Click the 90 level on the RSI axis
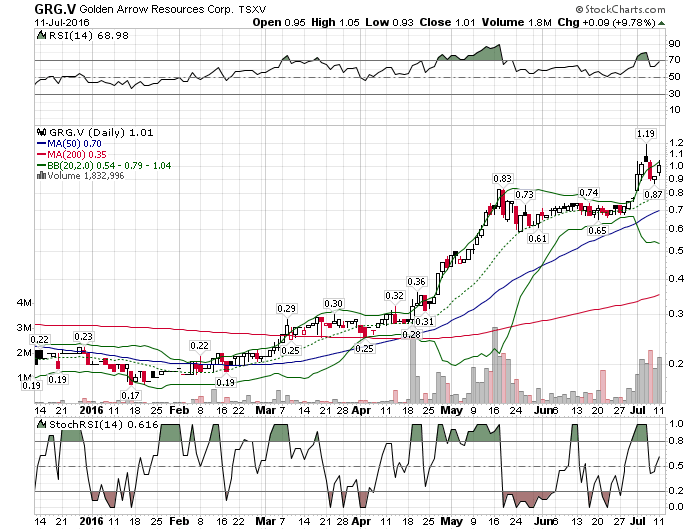700x530 pixels. 674,44
